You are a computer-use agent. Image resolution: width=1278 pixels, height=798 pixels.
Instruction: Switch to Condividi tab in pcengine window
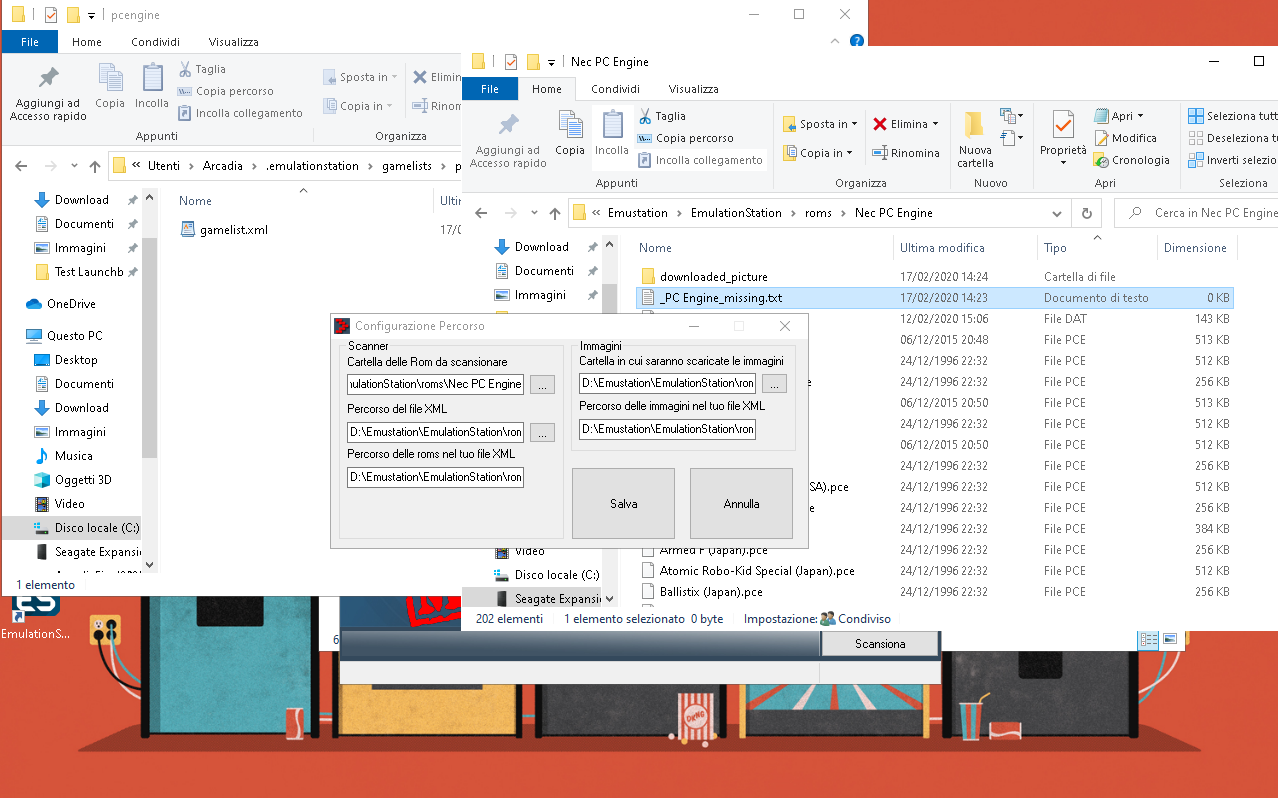(x=155, y=42)
